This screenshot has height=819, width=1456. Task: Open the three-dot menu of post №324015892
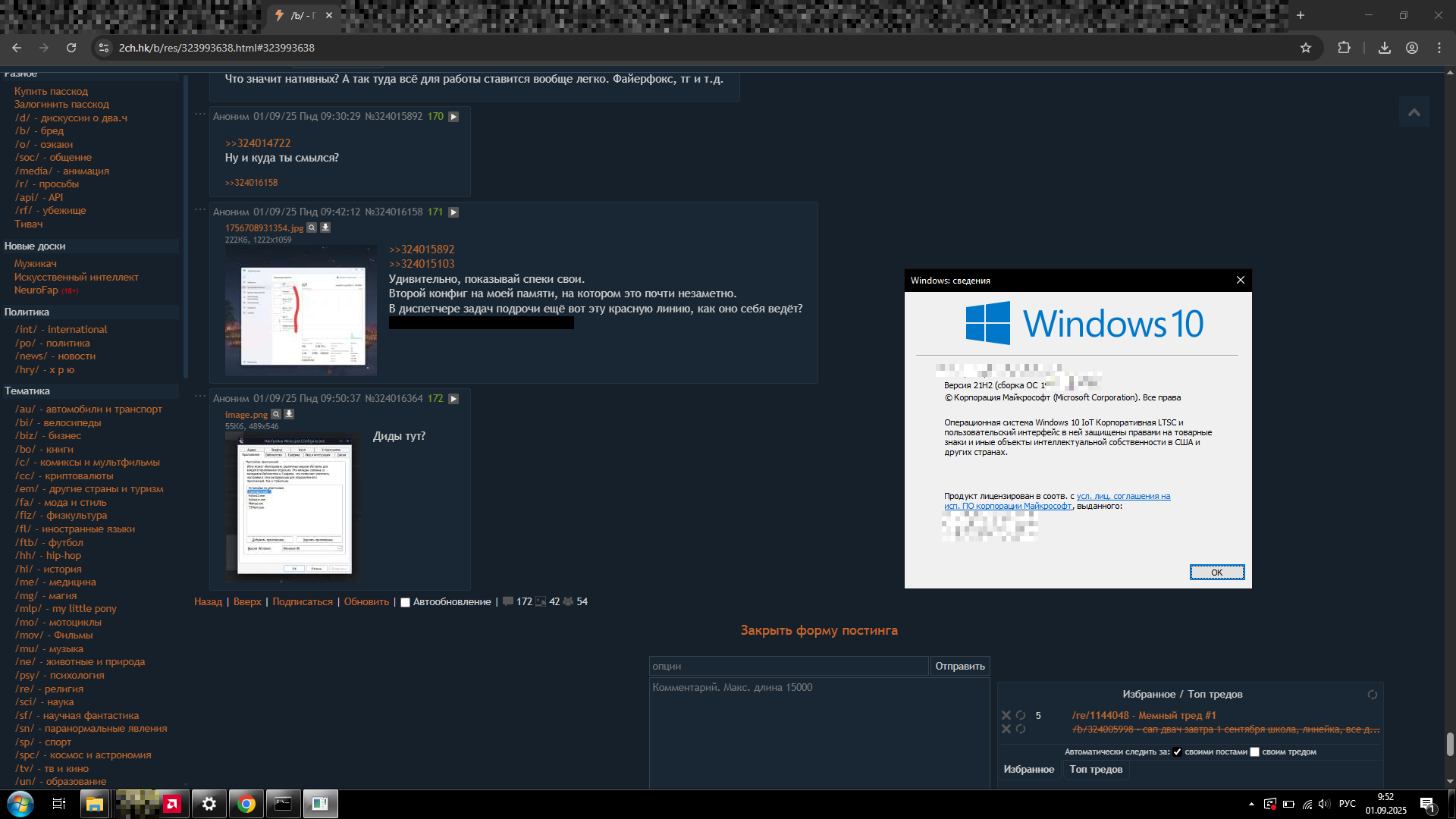tap(200, 114)
